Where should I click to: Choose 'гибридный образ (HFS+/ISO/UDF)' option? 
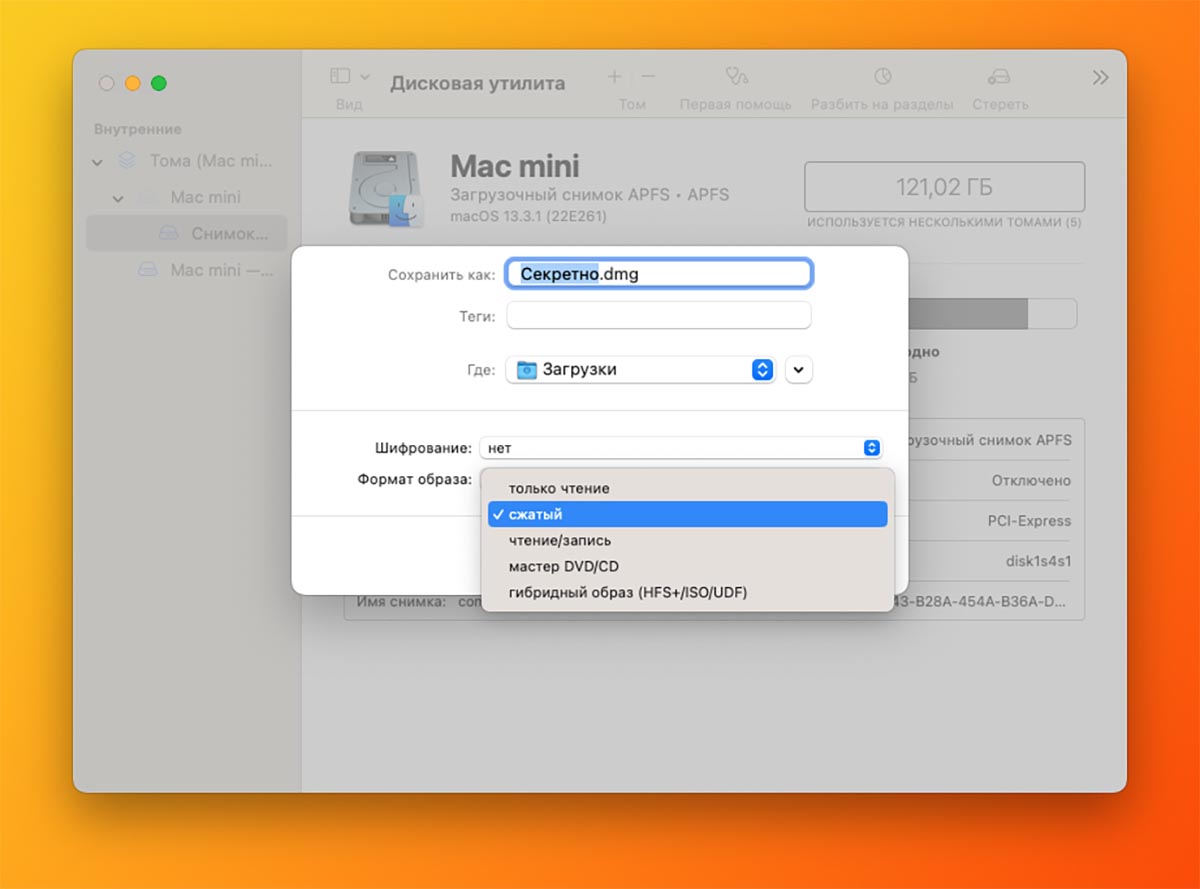pos(687,592)
